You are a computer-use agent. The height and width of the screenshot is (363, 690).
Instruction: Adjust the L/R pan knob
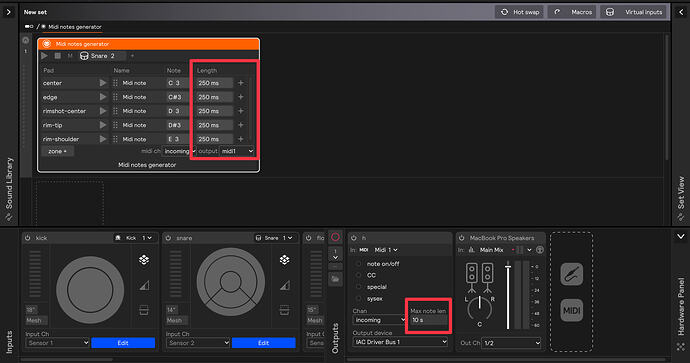click(479, 308)
